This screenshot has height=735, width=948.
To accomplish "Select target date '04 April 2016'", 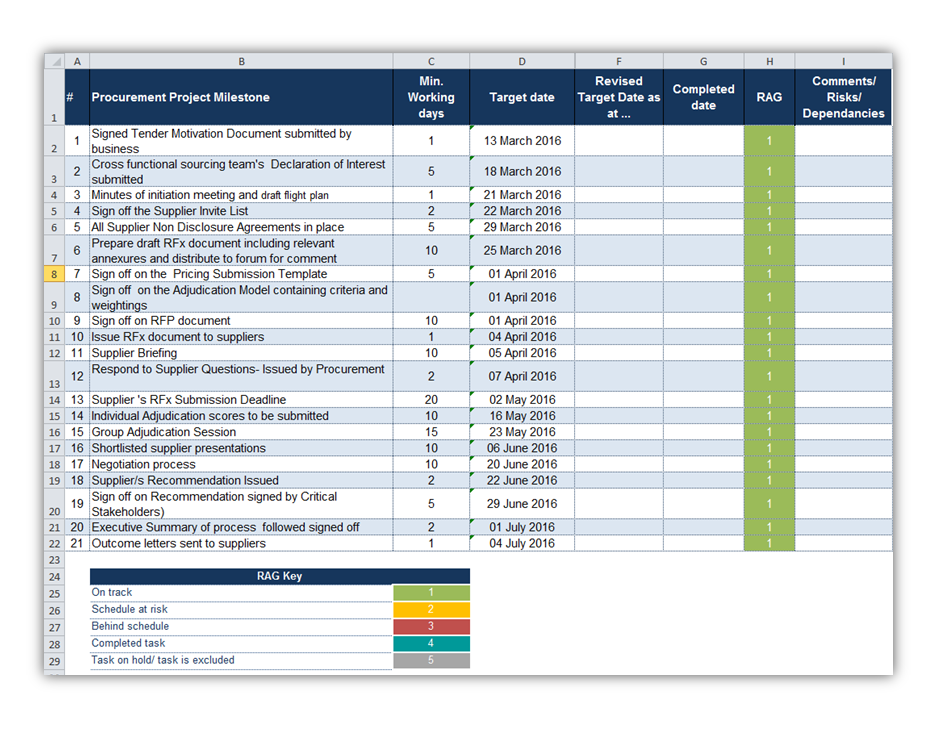I will (x=522, y=337).
